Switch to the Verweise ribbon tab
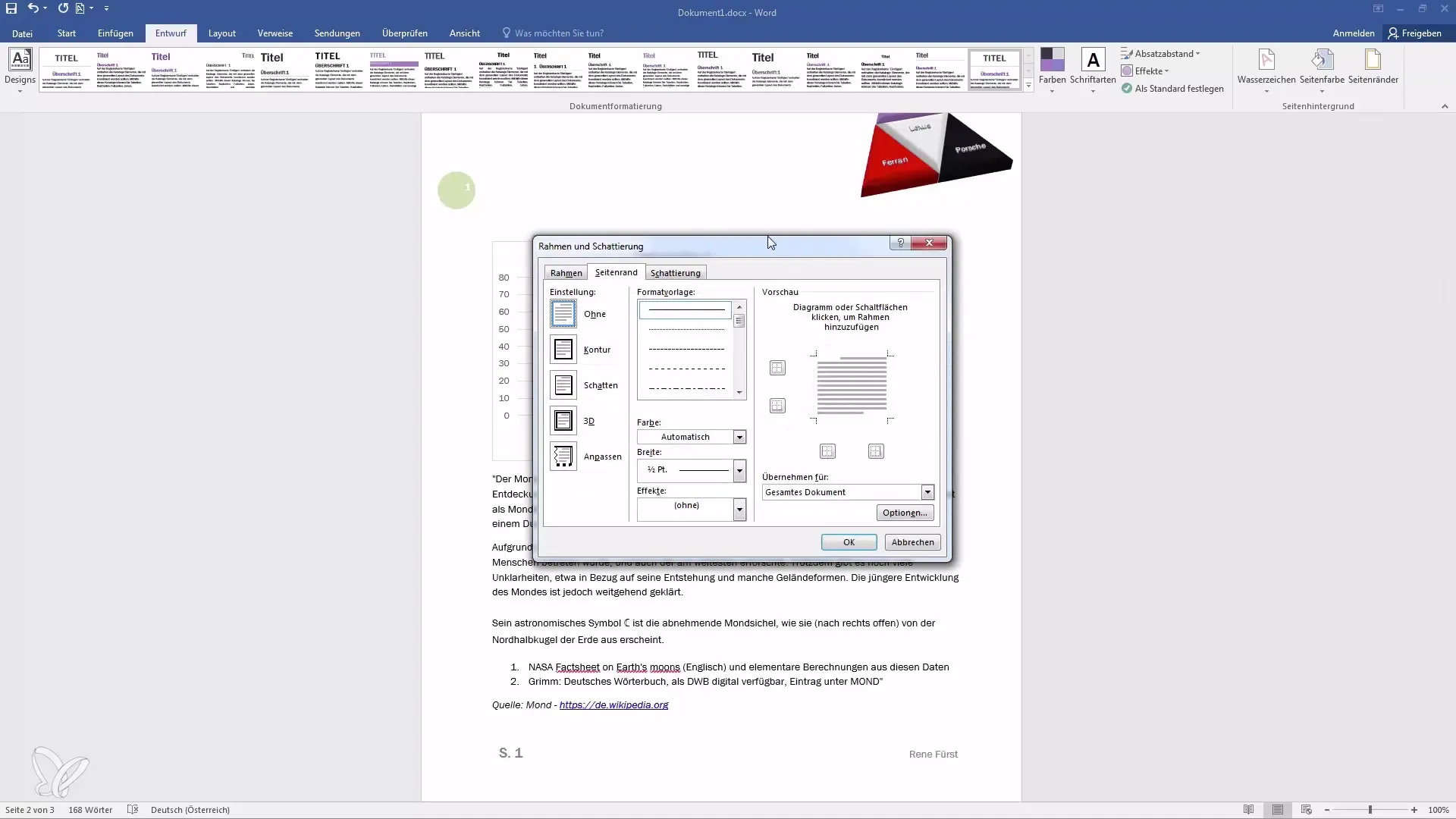Image resolution: width=1456 pixels, height=819 pixels. [x=275, y=33]
